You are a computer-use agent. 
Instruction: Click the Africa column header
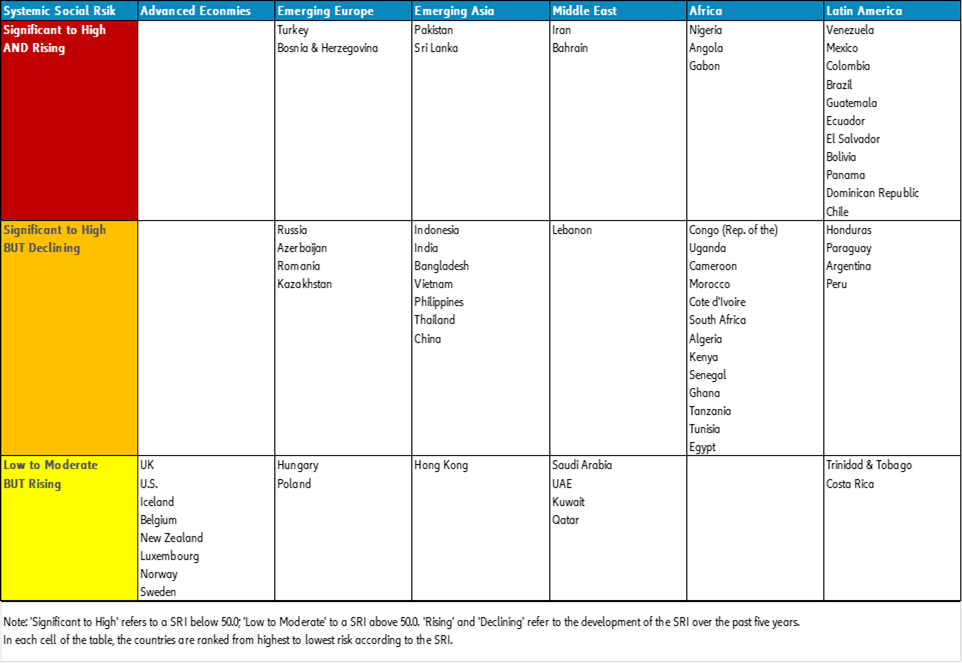(x=755, y=11)
